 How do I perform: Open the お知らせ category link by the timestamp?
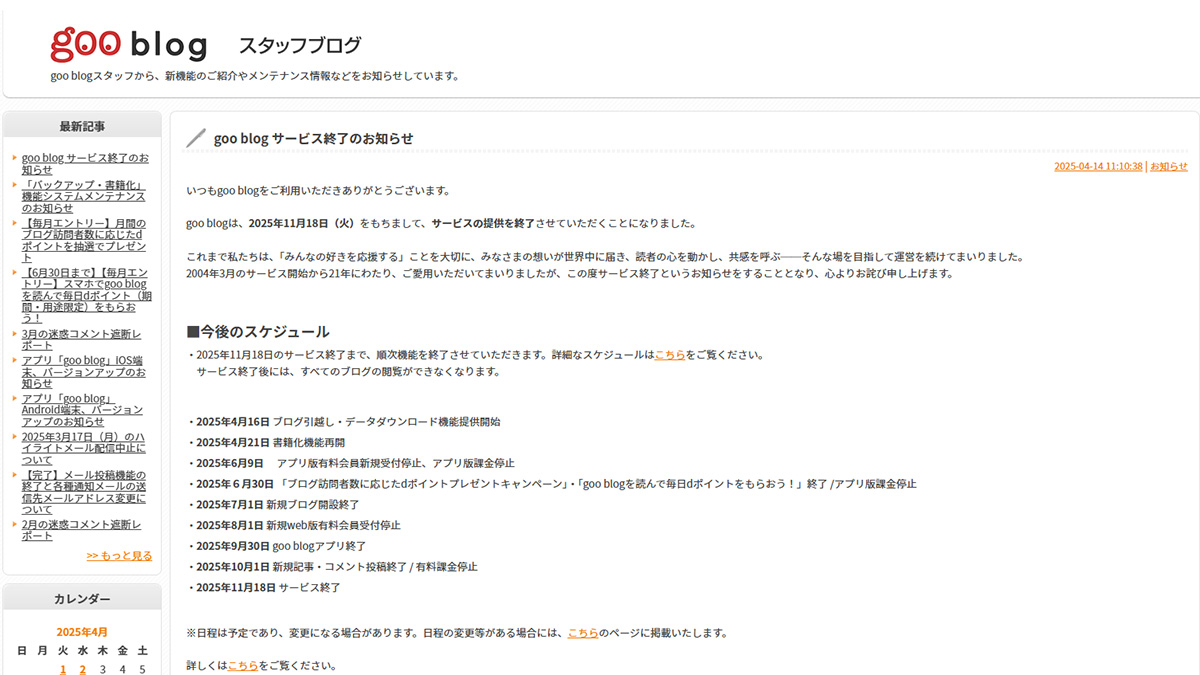(1168, 167)
